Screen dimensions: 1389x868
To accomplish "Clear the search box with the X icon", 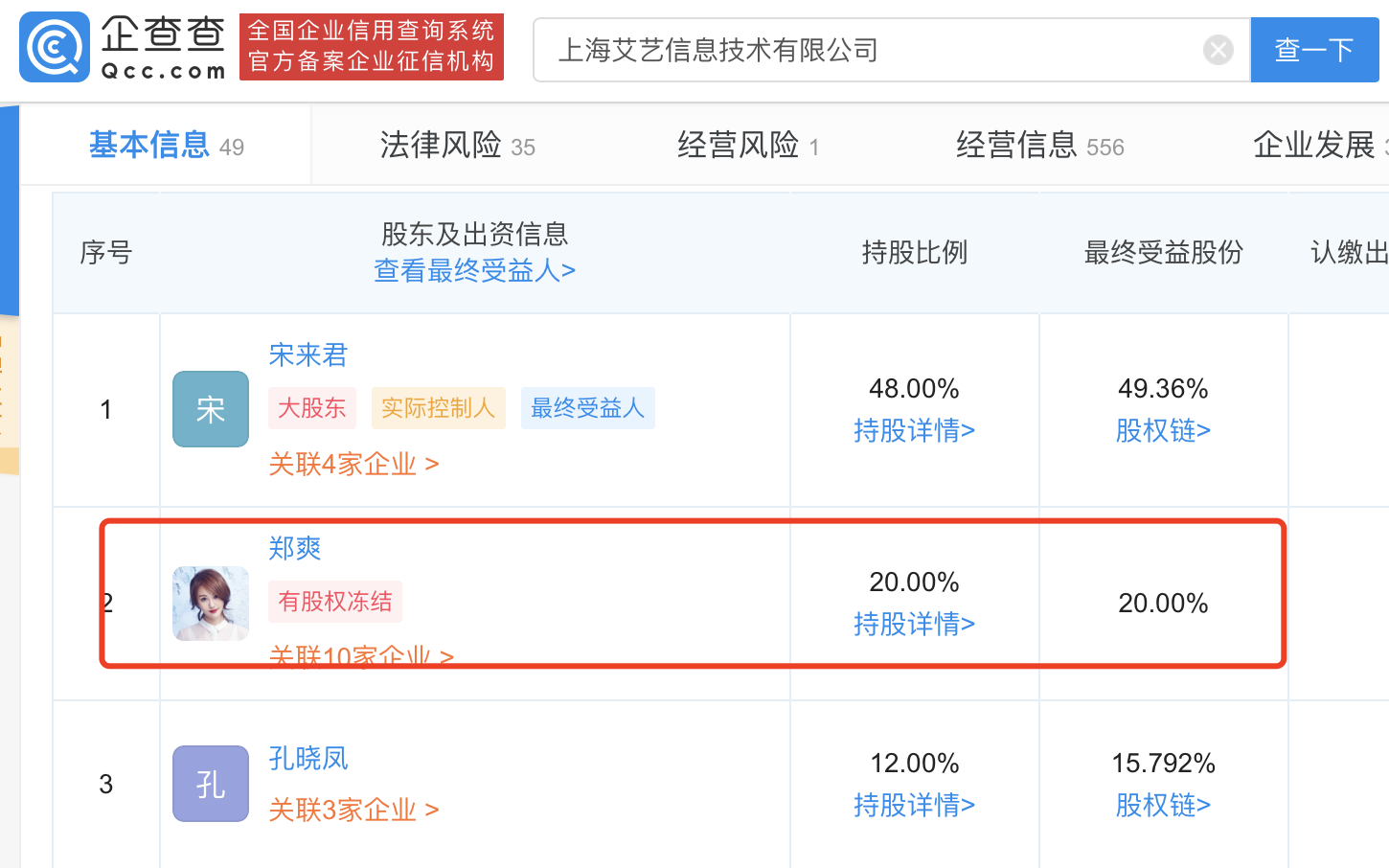I will click(1218, 50).
